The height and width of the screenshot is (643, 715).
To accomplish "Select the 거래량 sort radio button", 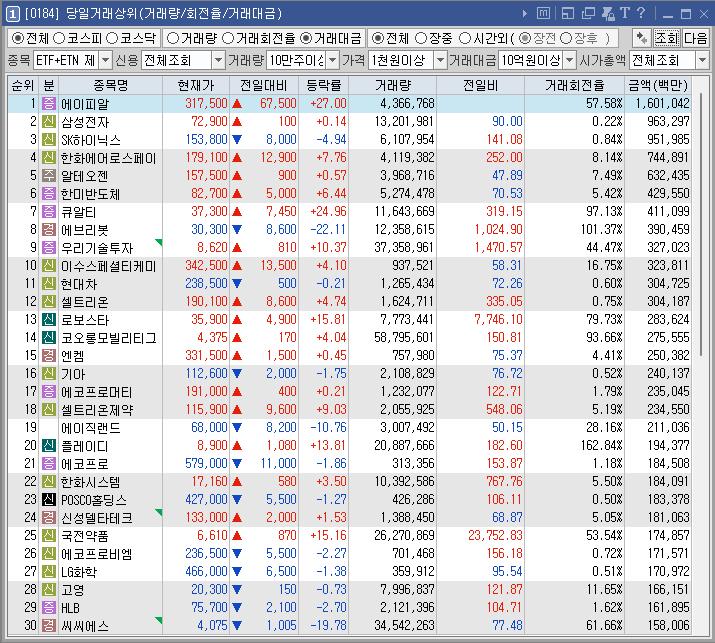I will 173,38.
